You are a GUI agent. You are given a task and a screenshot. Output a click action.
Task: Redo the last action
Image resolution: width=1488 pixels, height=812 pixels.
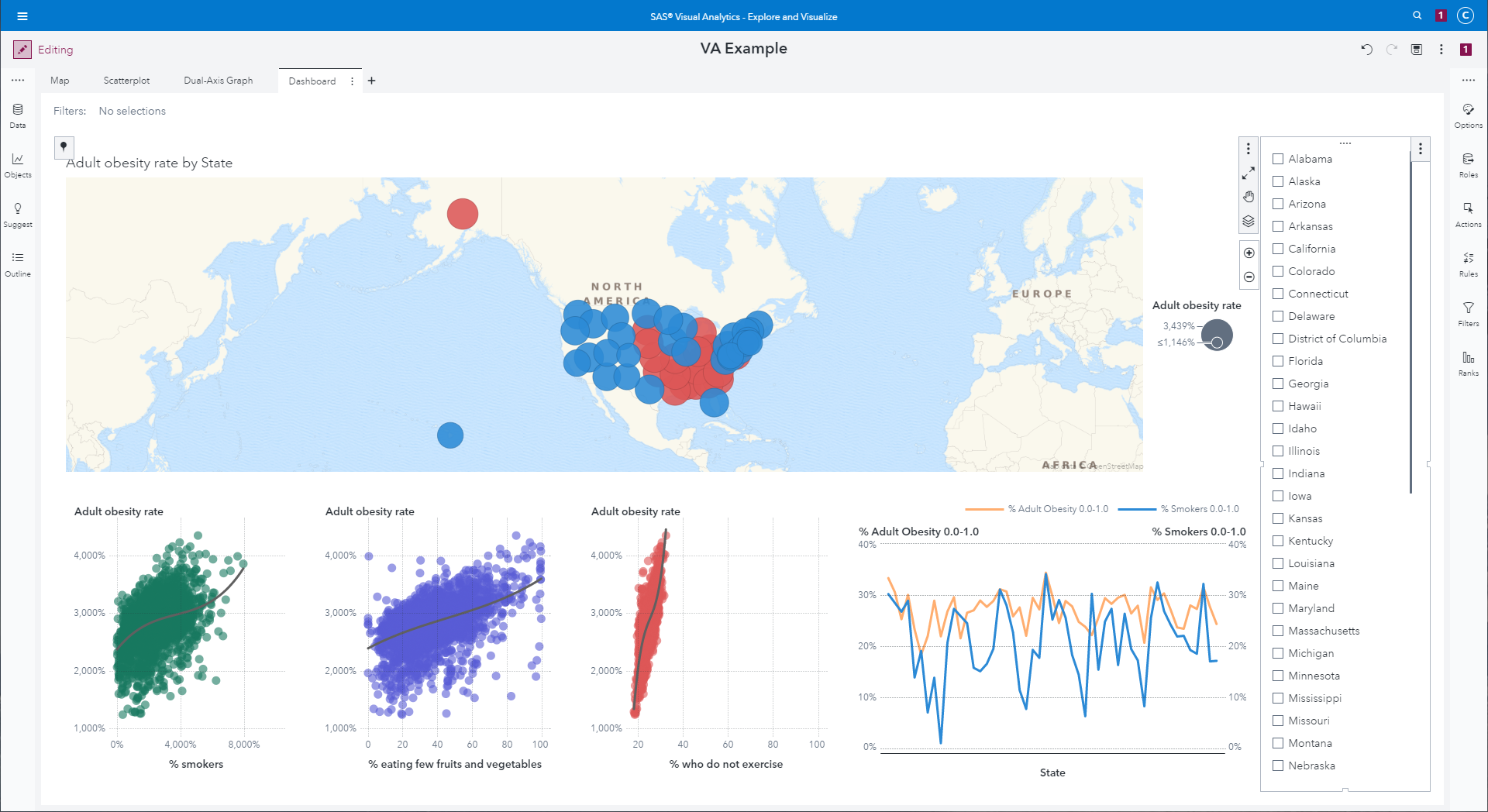point(1392,50)
